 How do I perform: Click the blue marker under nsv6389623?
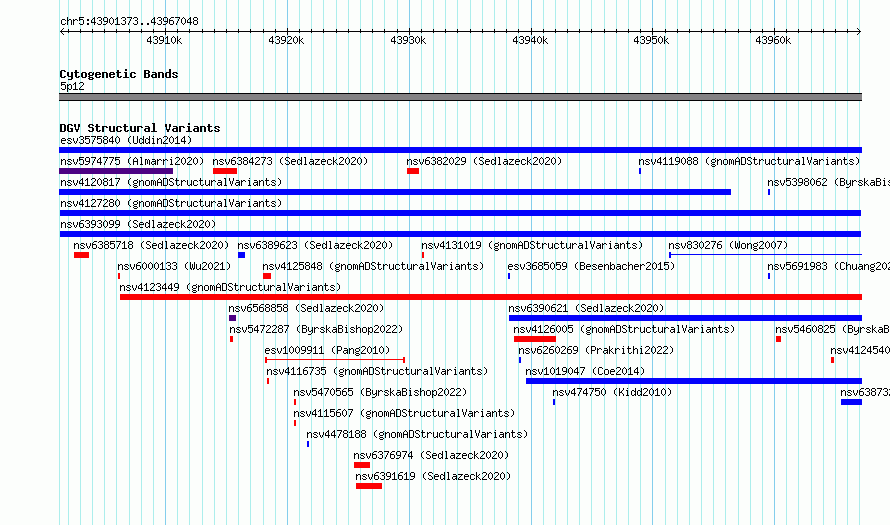tap(241, 255)
